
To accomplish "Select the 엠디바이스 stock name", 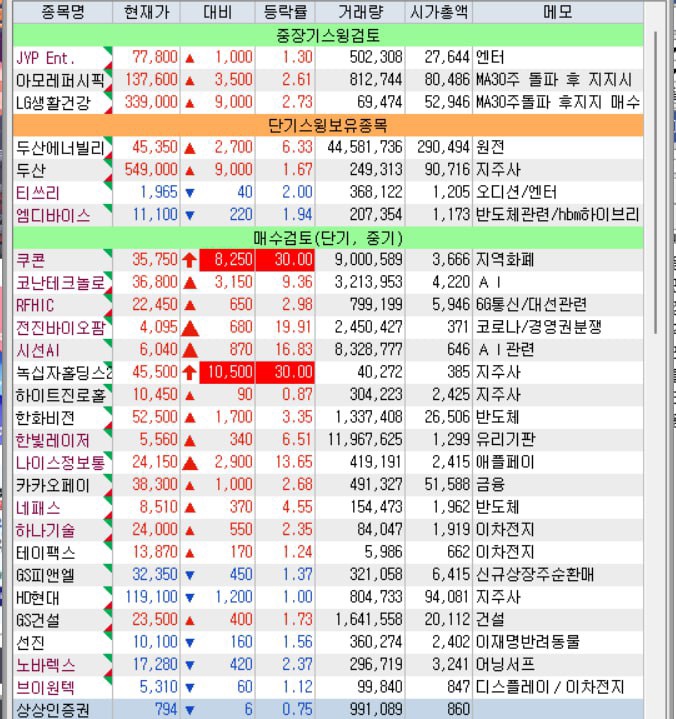I will (53, 215).
